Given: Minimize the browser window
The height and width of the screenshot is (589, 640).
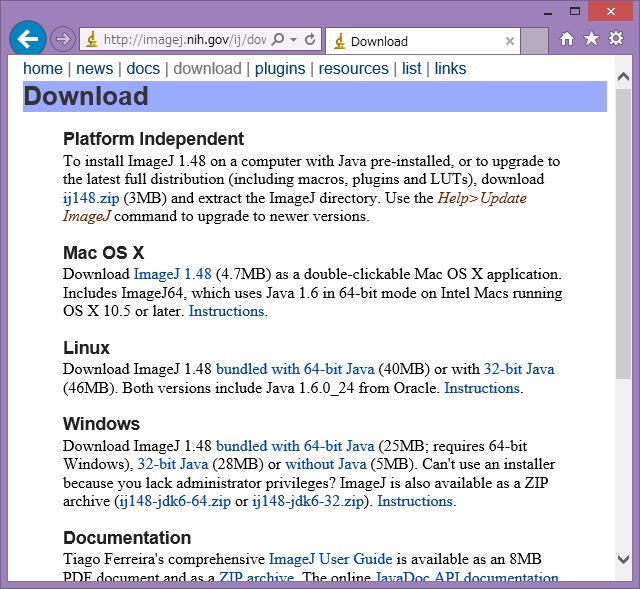Looking at the screenshot, I should tap(548, 12).
